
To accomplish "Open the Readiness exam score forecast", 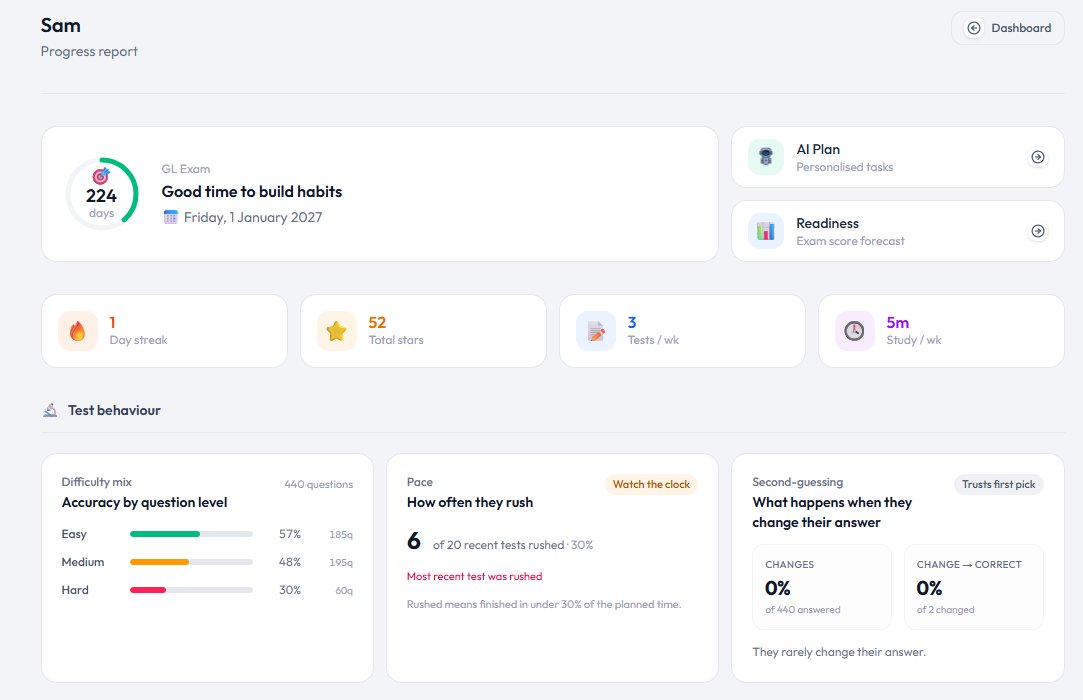I will point(897,231).
